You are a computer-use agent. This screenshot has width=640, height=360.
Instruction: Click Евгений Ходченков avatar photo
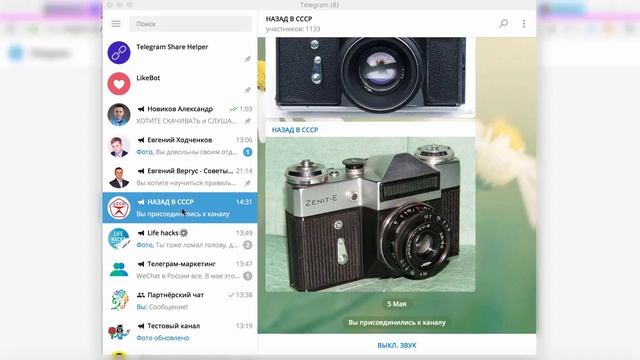(119, 146)
